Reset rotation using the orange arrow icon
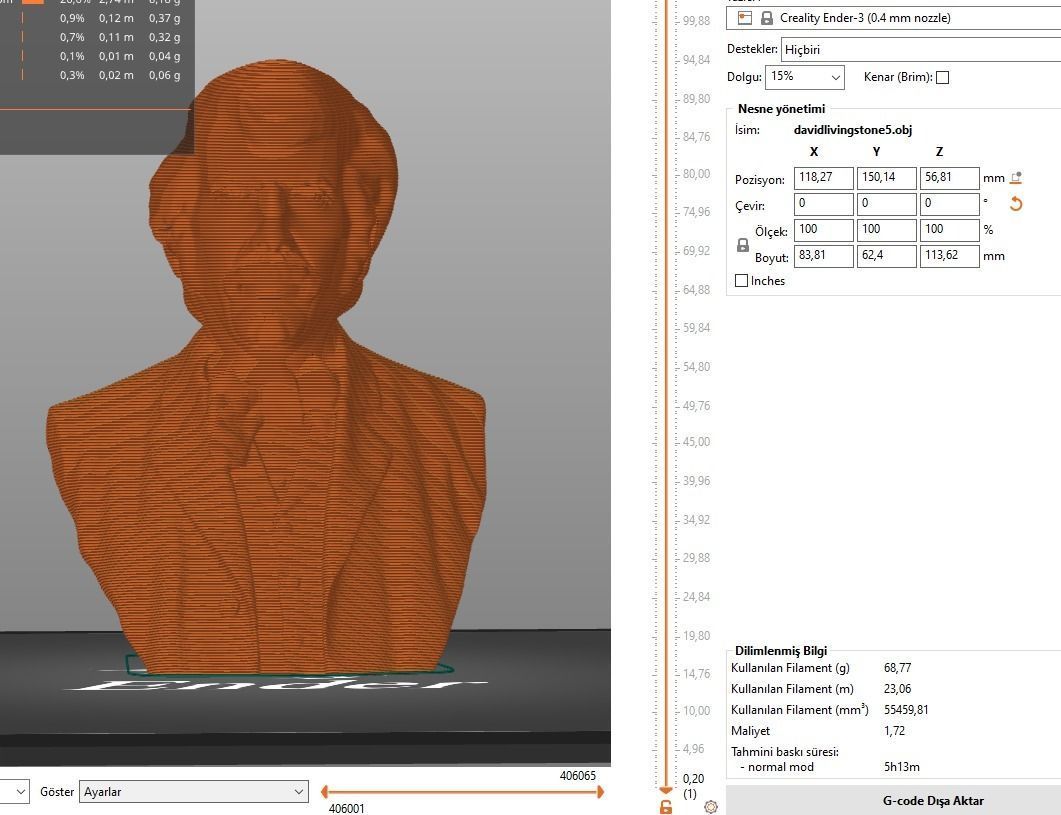This screenshot has width=1061, height=815. click(1016, 204)
